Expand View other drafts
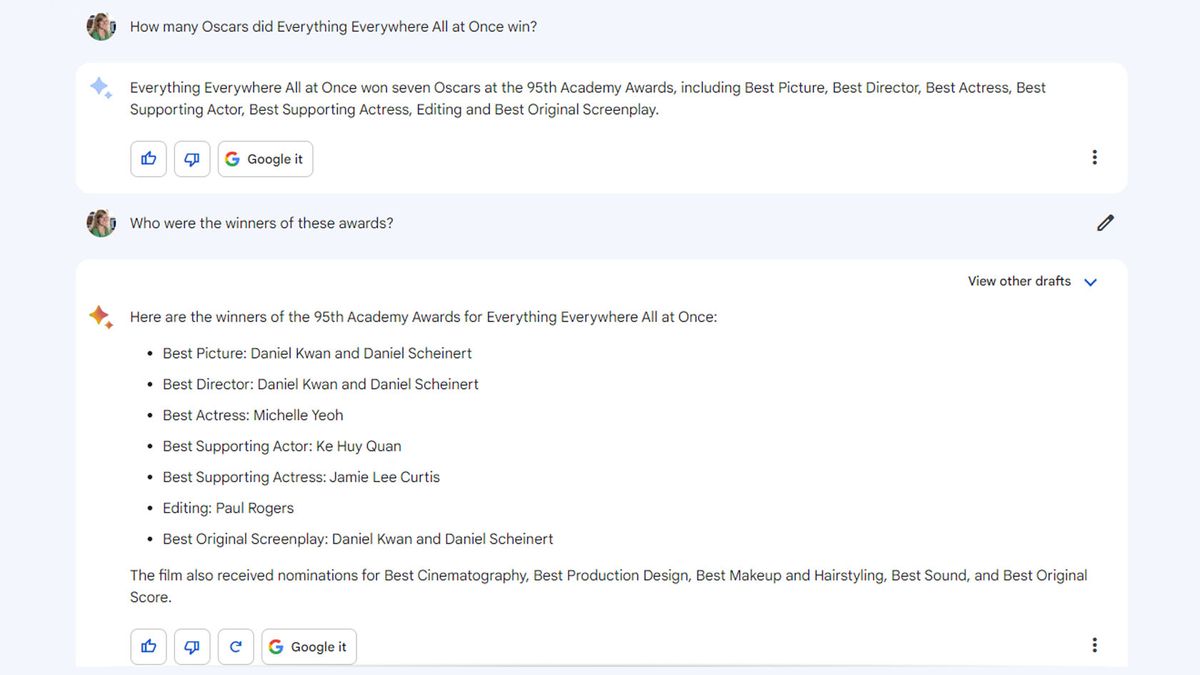This screenshot has height=675, width=1200. point(1032,281)
